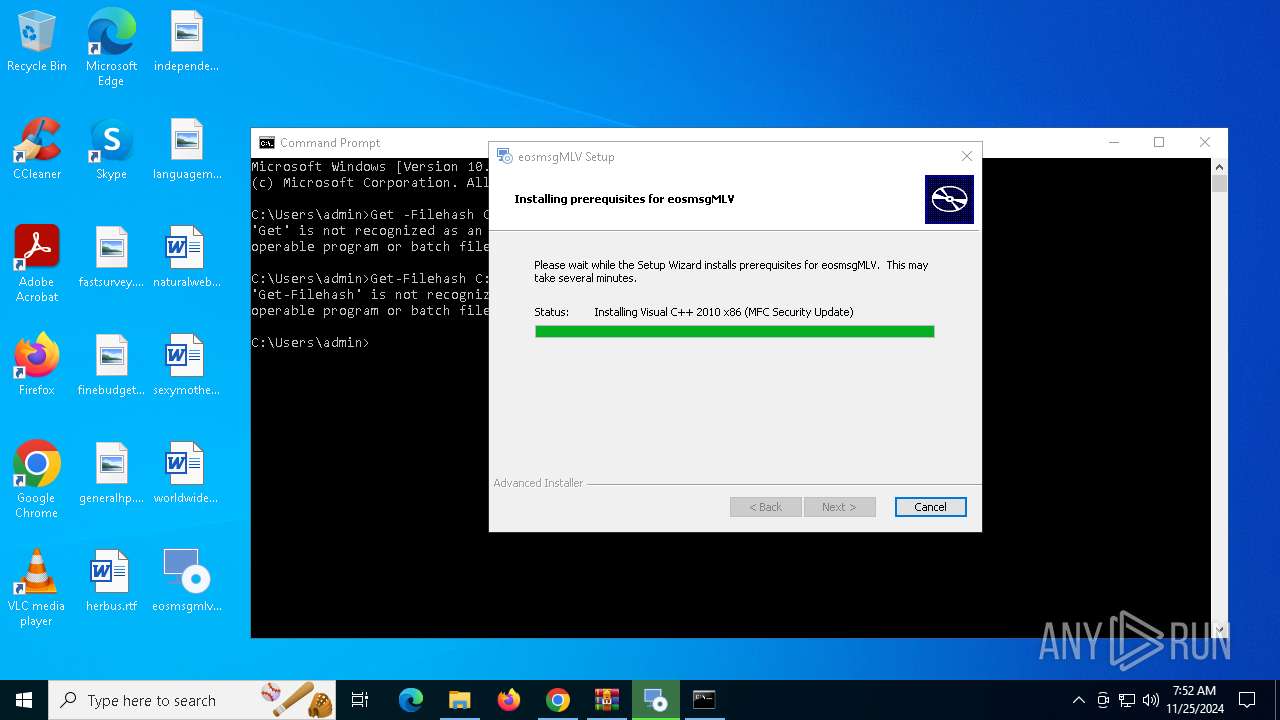Show hidden system tray icons
Screen dimensions: 1280x720
[x=1078, y=700]
